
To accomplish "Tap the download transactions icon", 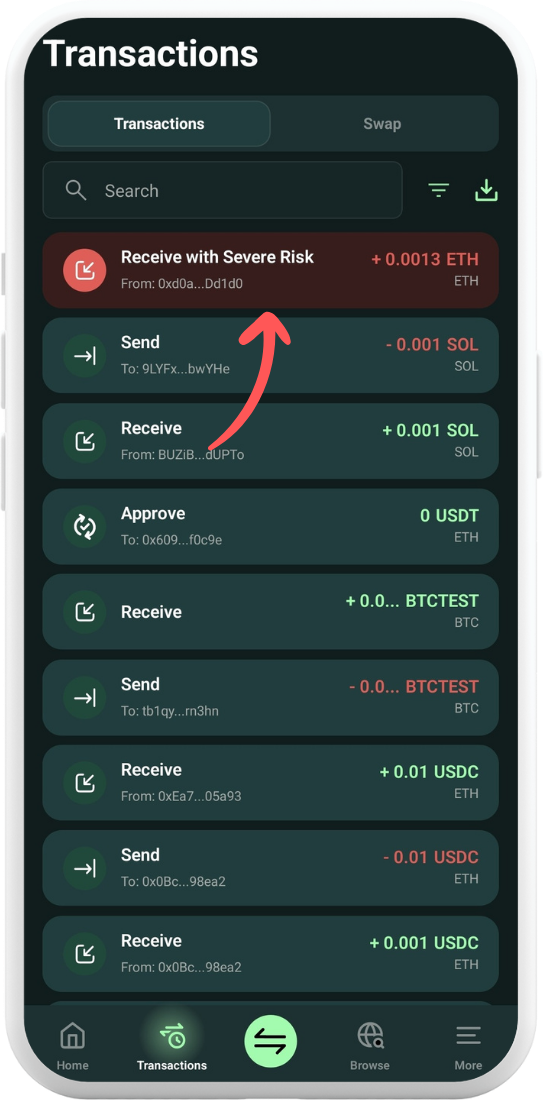I will pos(486,190).
